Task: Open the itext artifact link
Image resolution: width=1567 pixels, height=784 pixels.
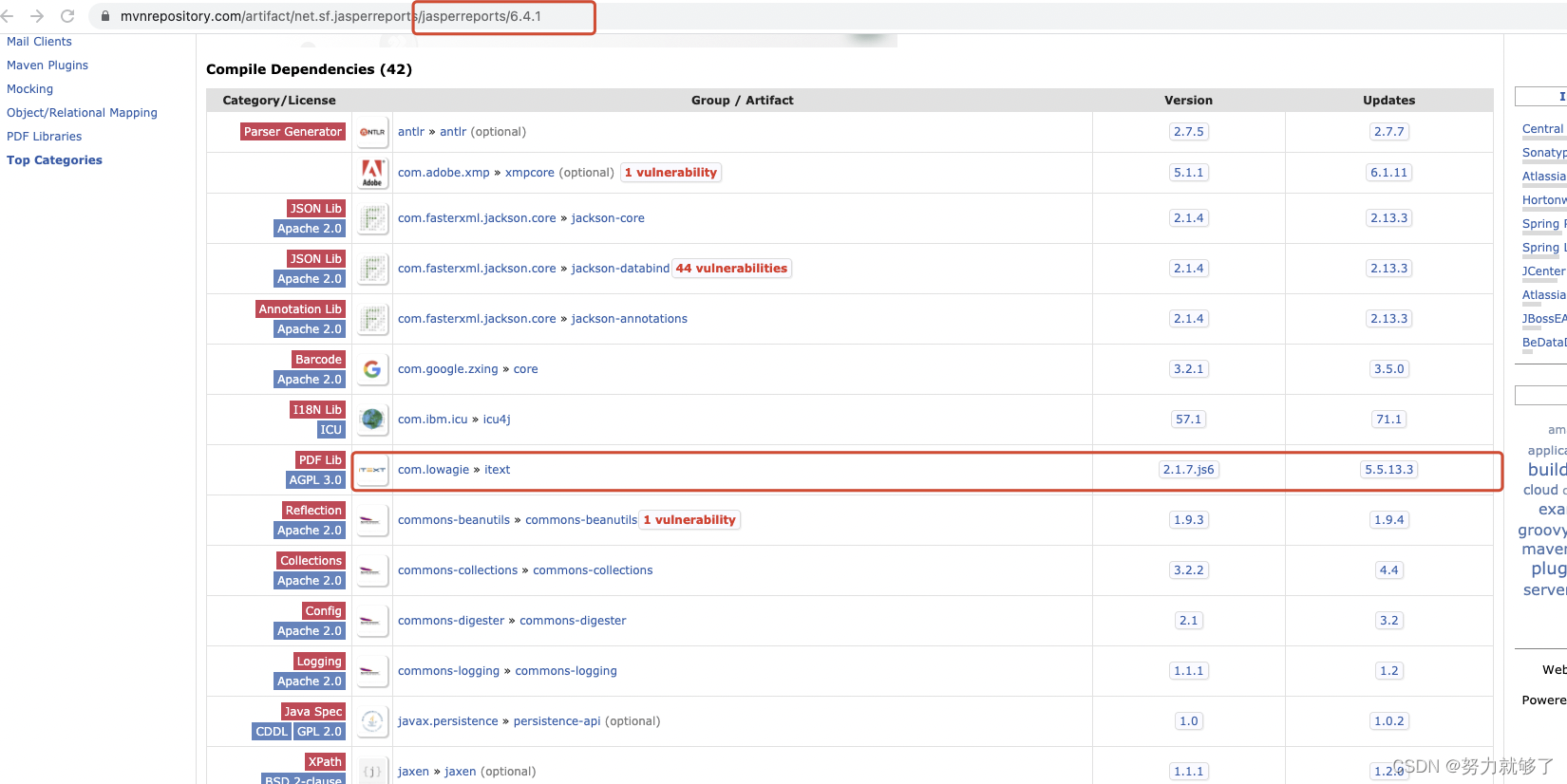Action: tap(498, 470)
